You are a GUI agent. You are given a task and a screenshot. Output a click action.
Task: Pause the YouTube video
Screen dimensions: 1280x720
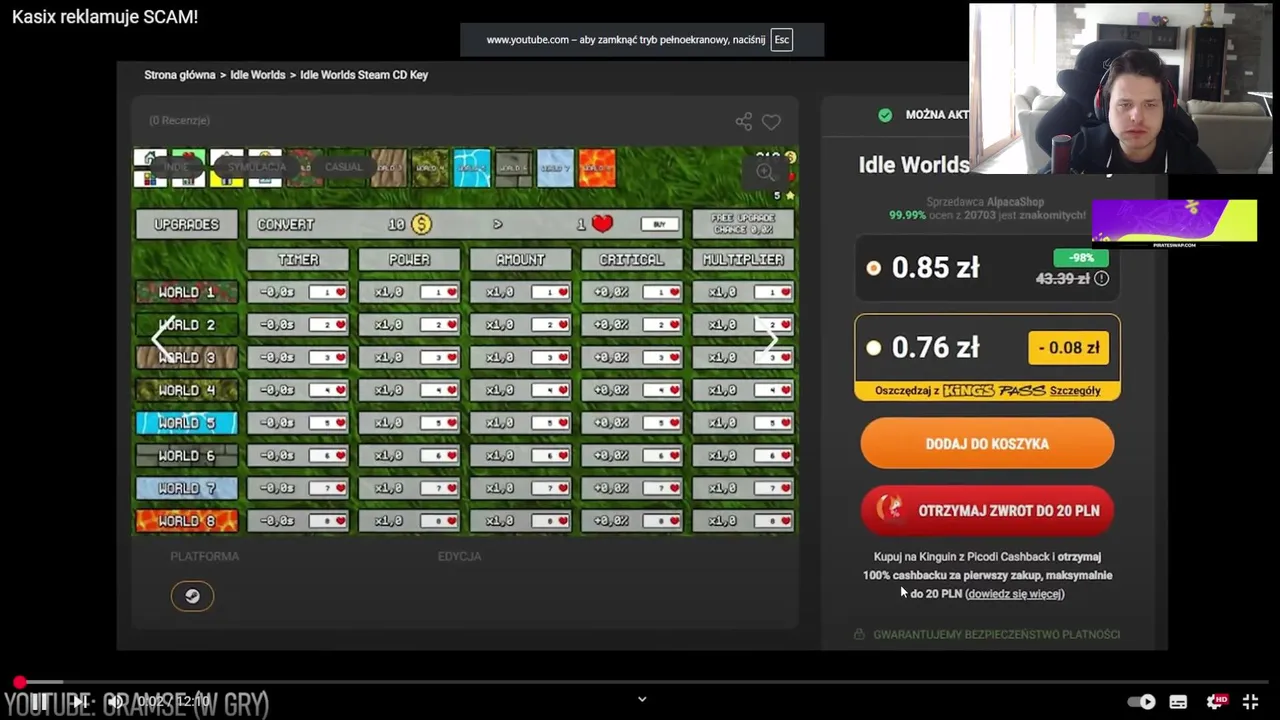[38, 702]
